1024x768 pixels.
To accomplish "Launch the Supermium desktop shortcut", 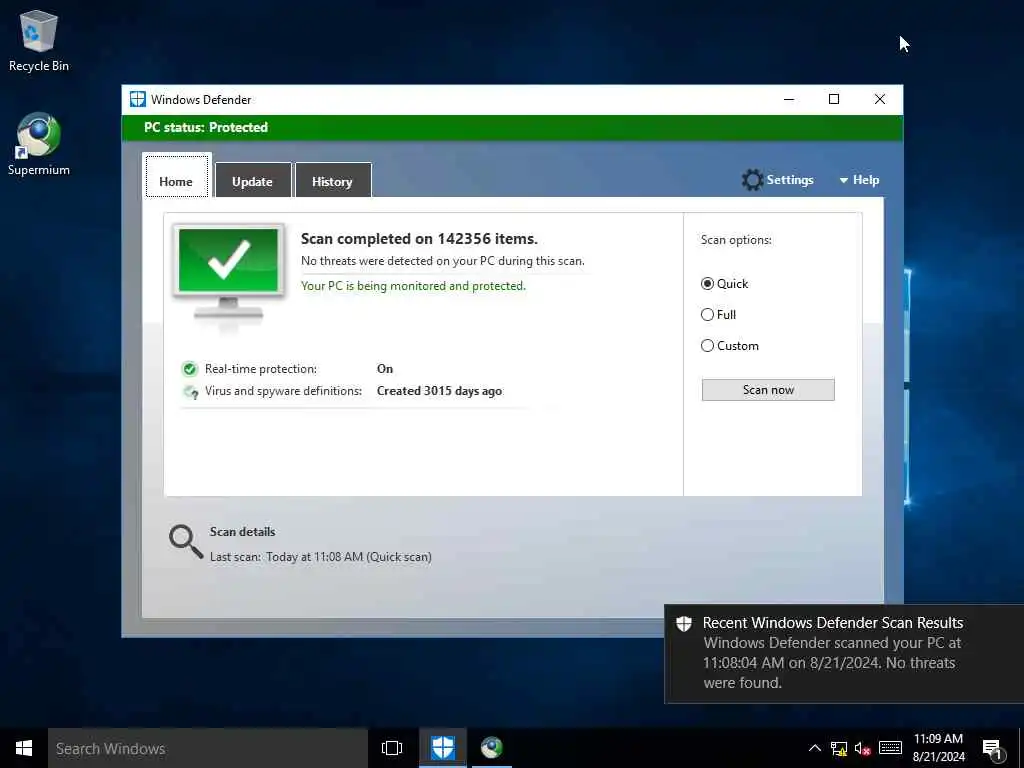I will tap(39, 144).
